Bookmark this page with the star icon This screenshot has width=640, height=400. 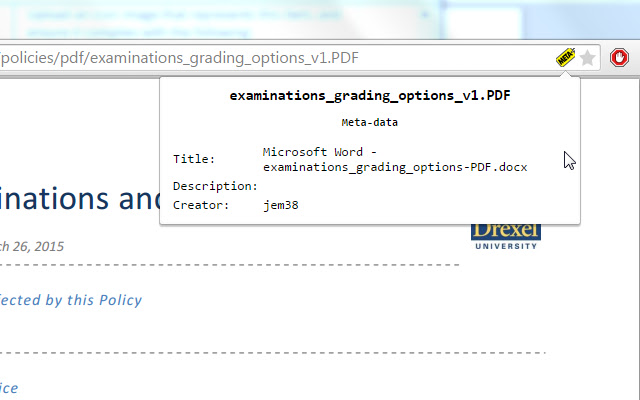[x=587, y=58]
